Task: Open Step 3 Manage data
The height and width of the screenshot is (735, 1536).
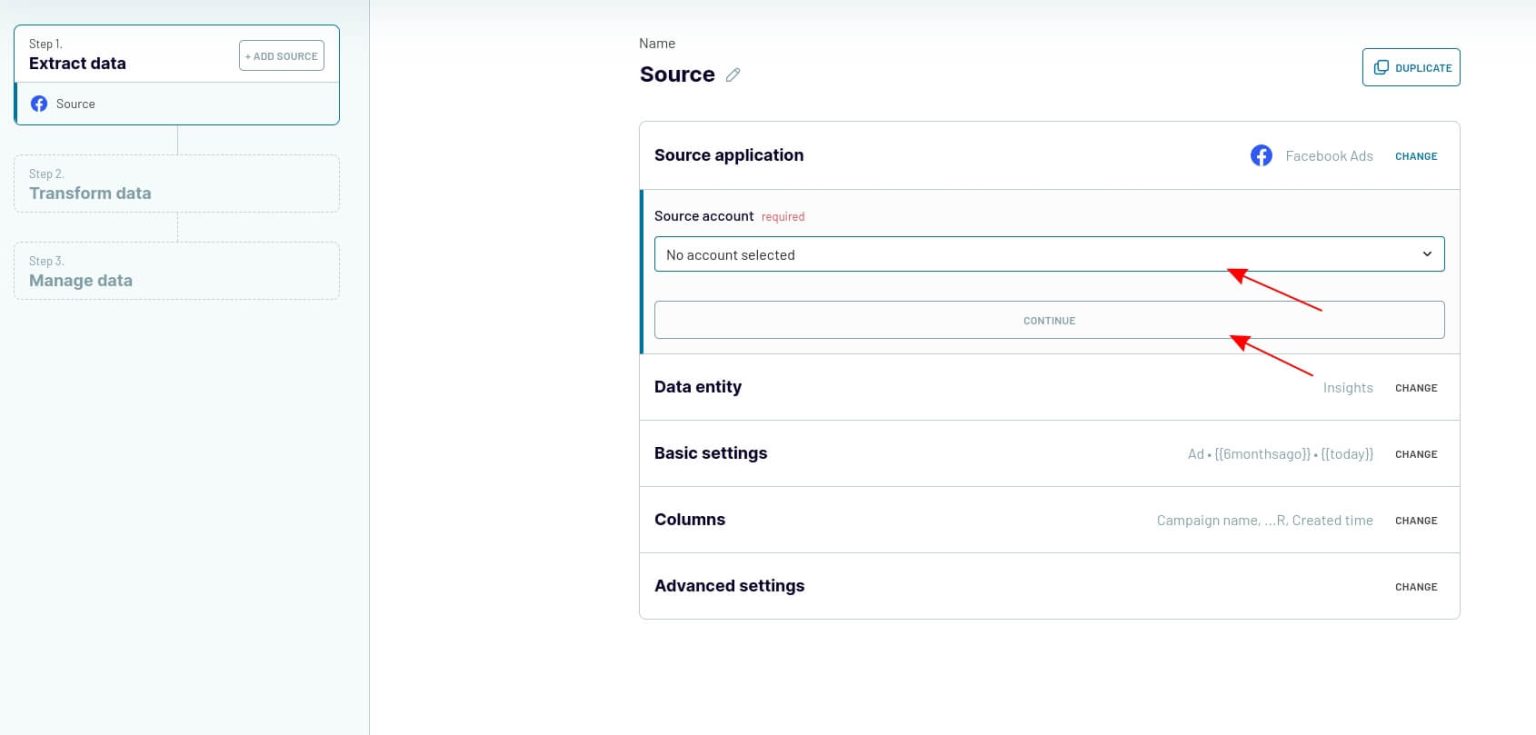Action: pos(177,270)
